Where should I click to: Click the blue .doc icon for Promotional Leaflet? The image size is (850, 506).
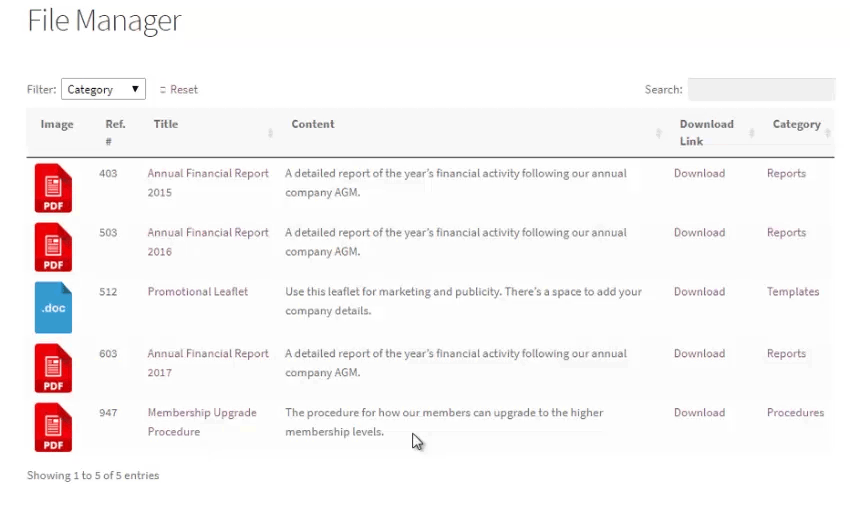click(53, 307)
